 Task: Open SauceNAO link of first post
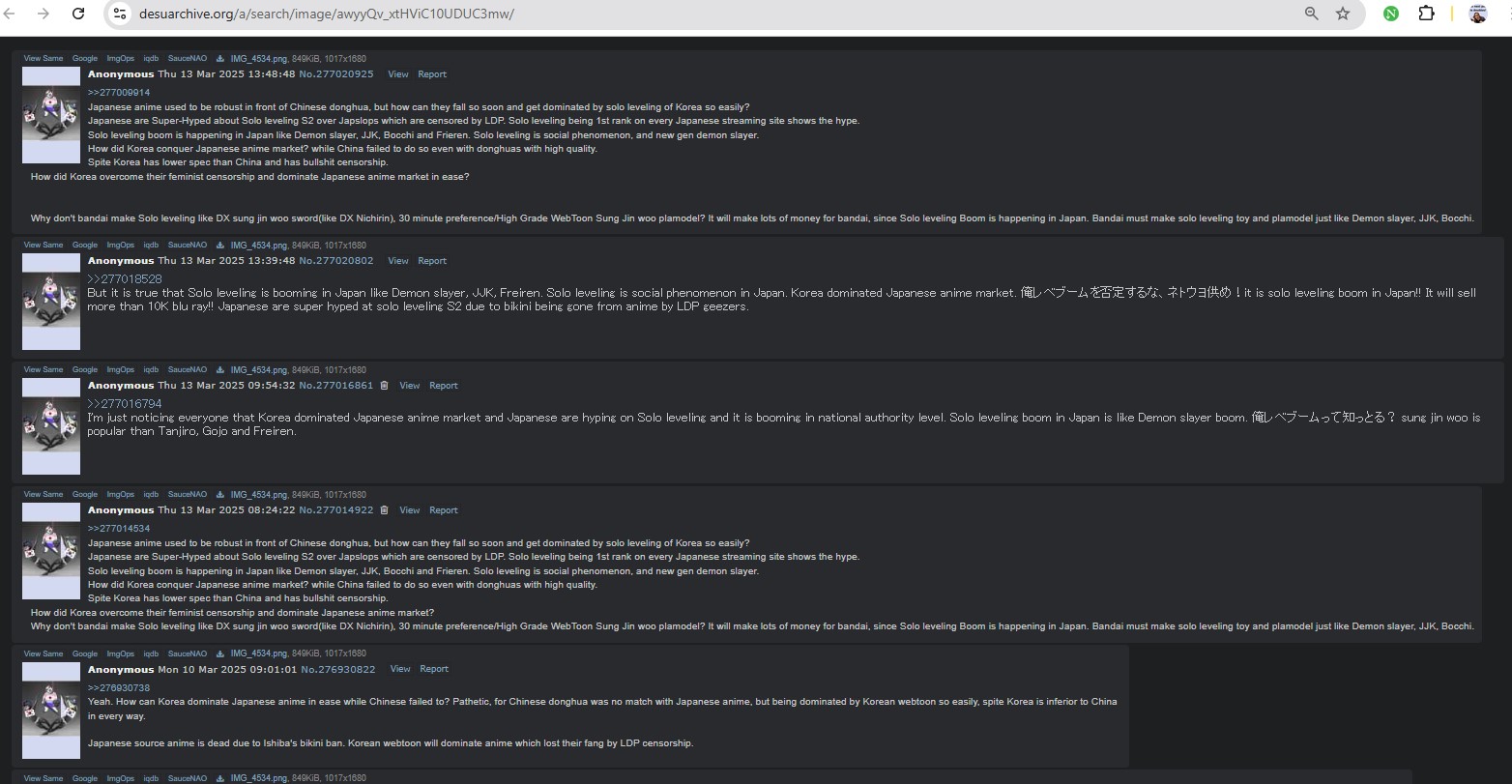[188, 59]
